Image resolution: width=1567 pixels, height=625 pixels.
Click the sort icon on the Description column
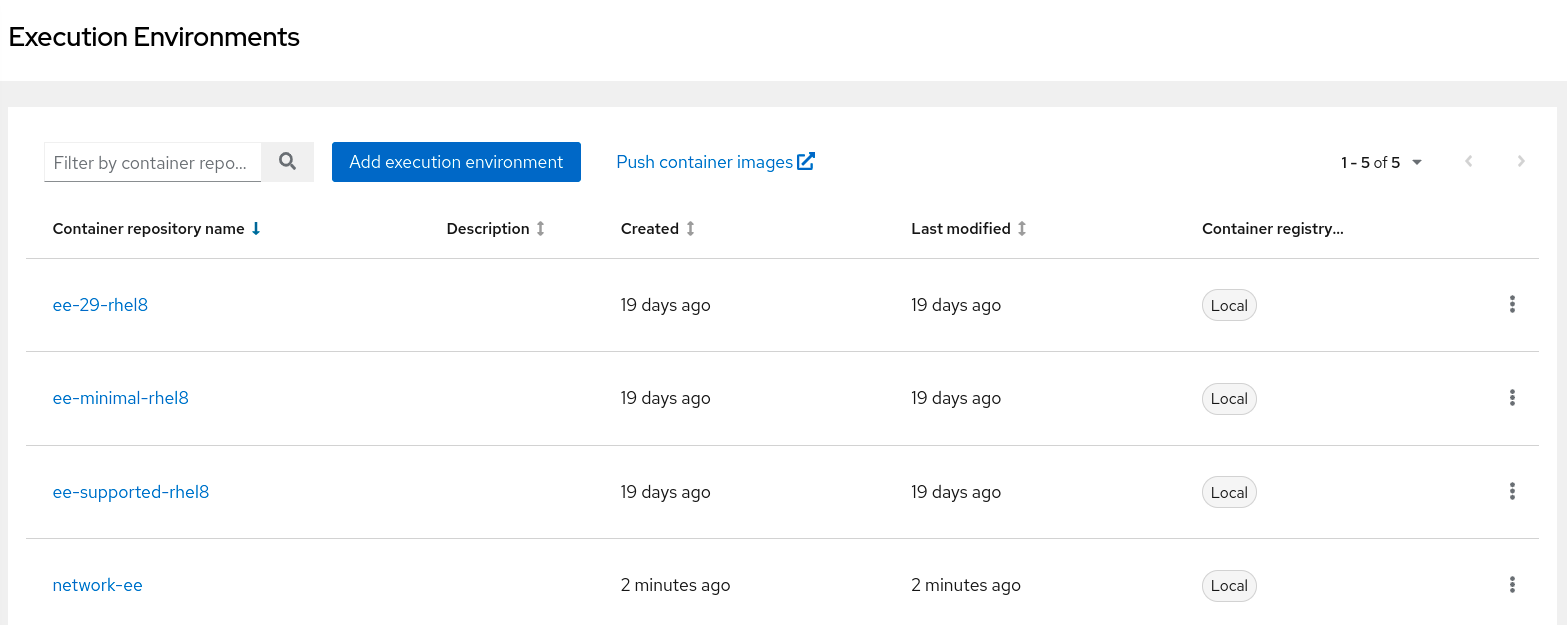[x=540, y=228]
